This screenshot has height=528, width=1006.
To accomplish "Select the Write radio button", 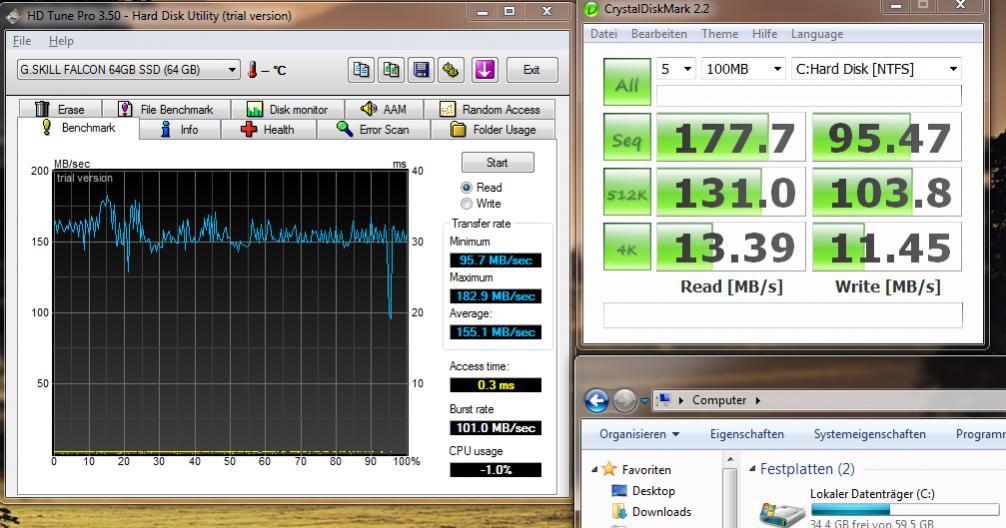I will [x=466, y=203].
